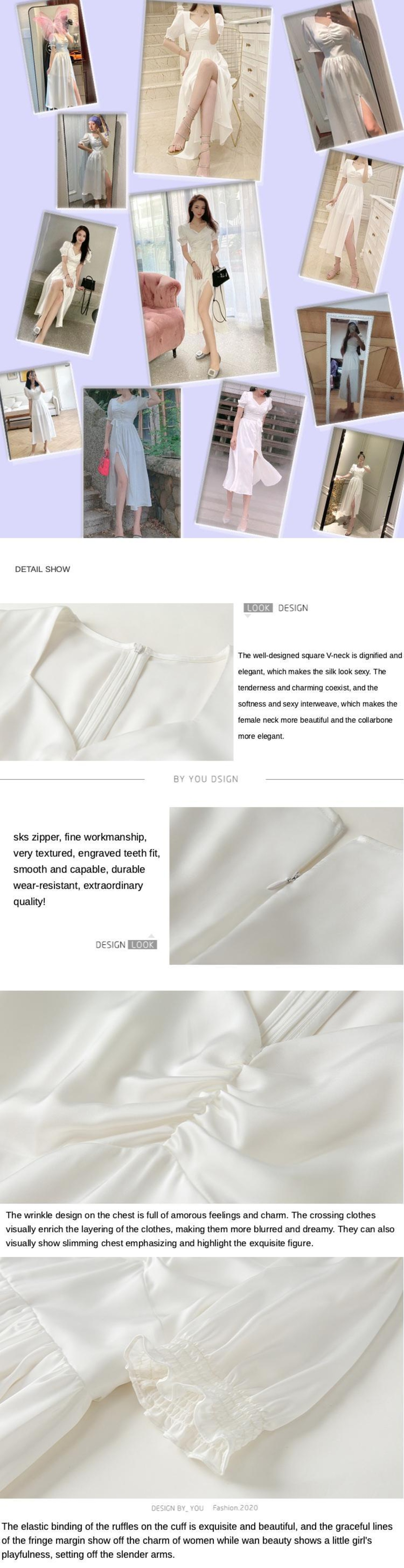Select the DETAIL SHOW heading

pyautogui.click(x=43, y=569)
